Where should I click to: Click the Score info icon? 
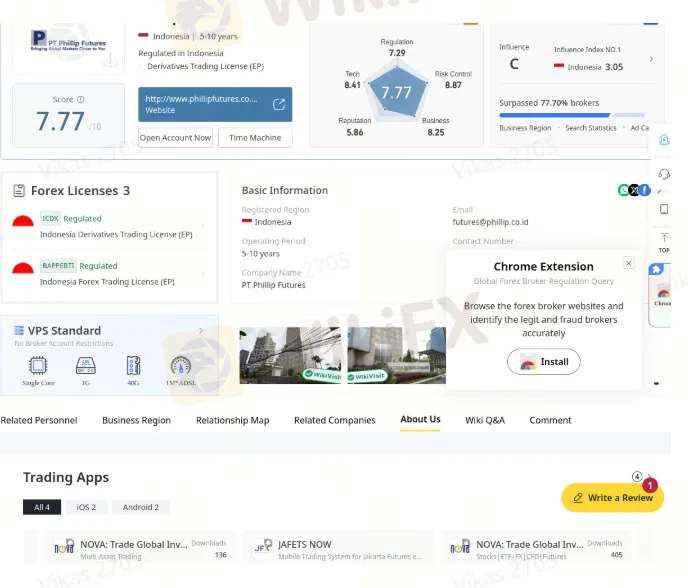tap(81, 100)
